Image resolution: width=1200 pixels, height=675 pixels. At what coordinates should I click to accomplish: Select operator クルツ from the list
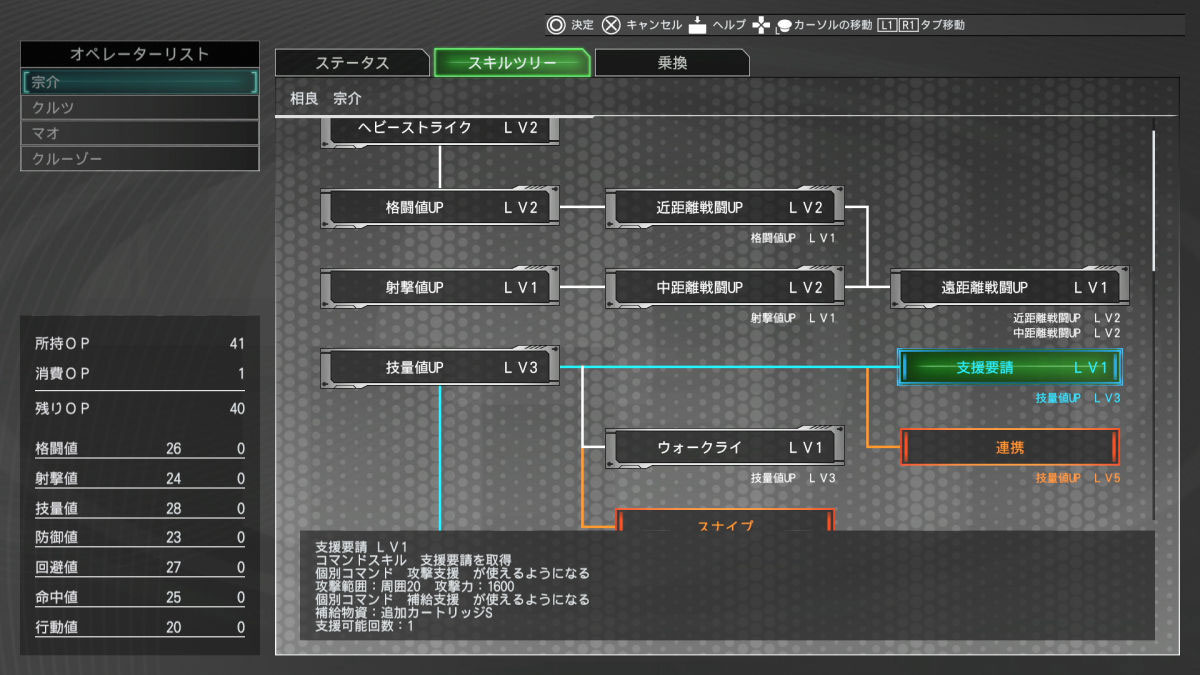click(x=140, y=107)
